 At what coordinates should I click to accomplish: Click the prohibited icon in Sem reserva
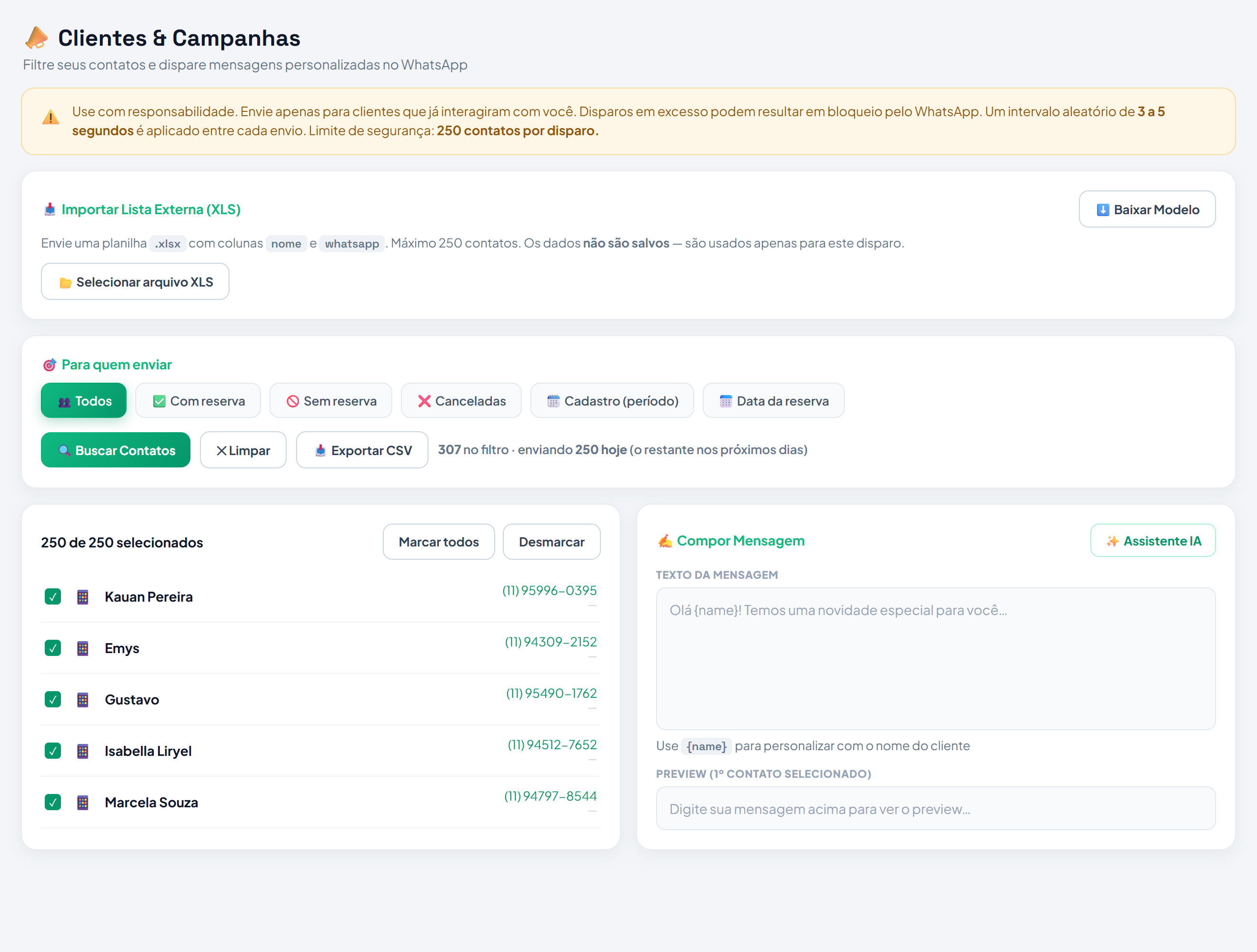click(x=293, y=401)
